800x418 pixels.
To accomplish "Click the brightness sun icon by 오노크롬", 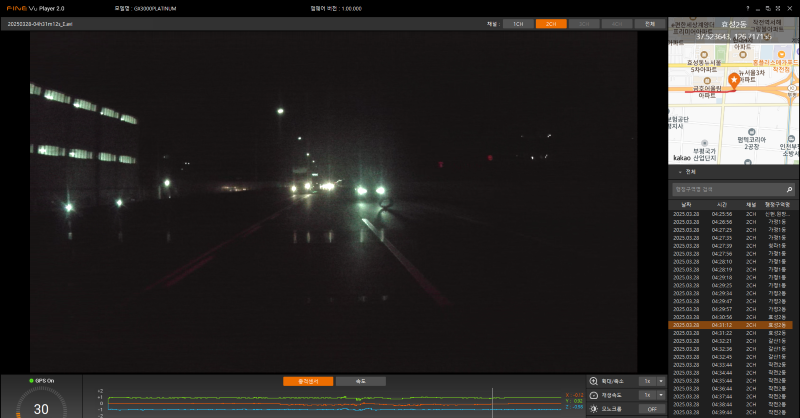I will click(x=593, y=409).
